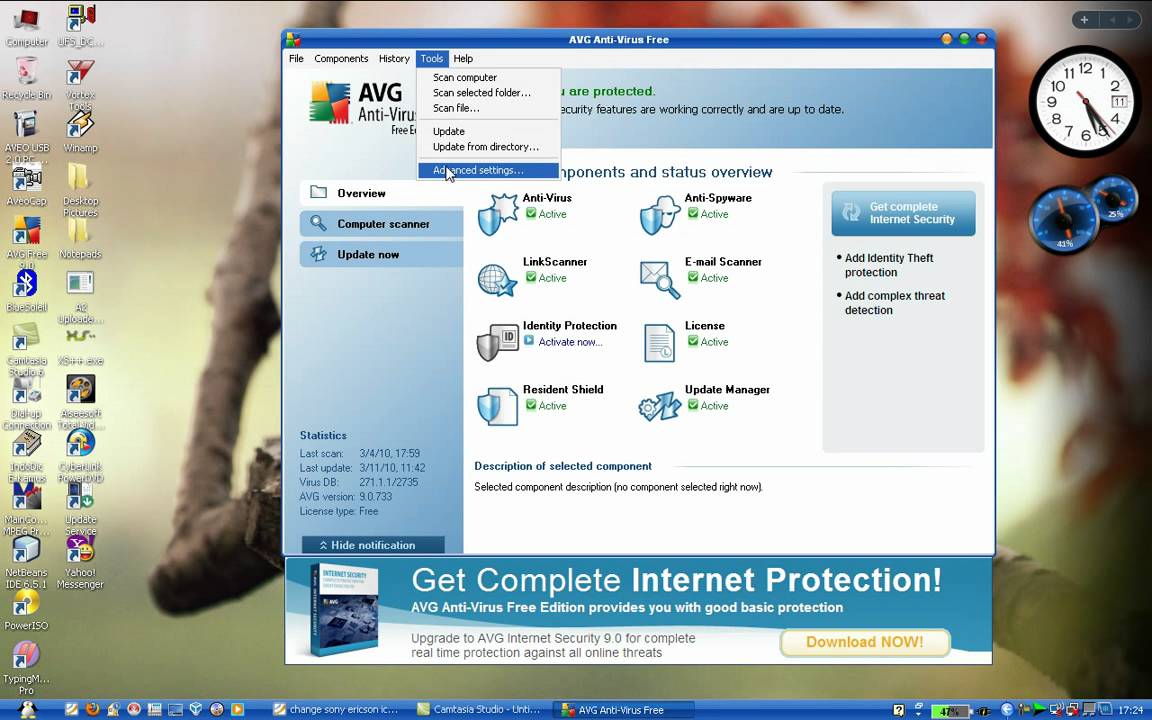Choose Scan computer from Tools menu
Screen dimensions: 1152x720
pyautogui.click(x=489, y=77)
